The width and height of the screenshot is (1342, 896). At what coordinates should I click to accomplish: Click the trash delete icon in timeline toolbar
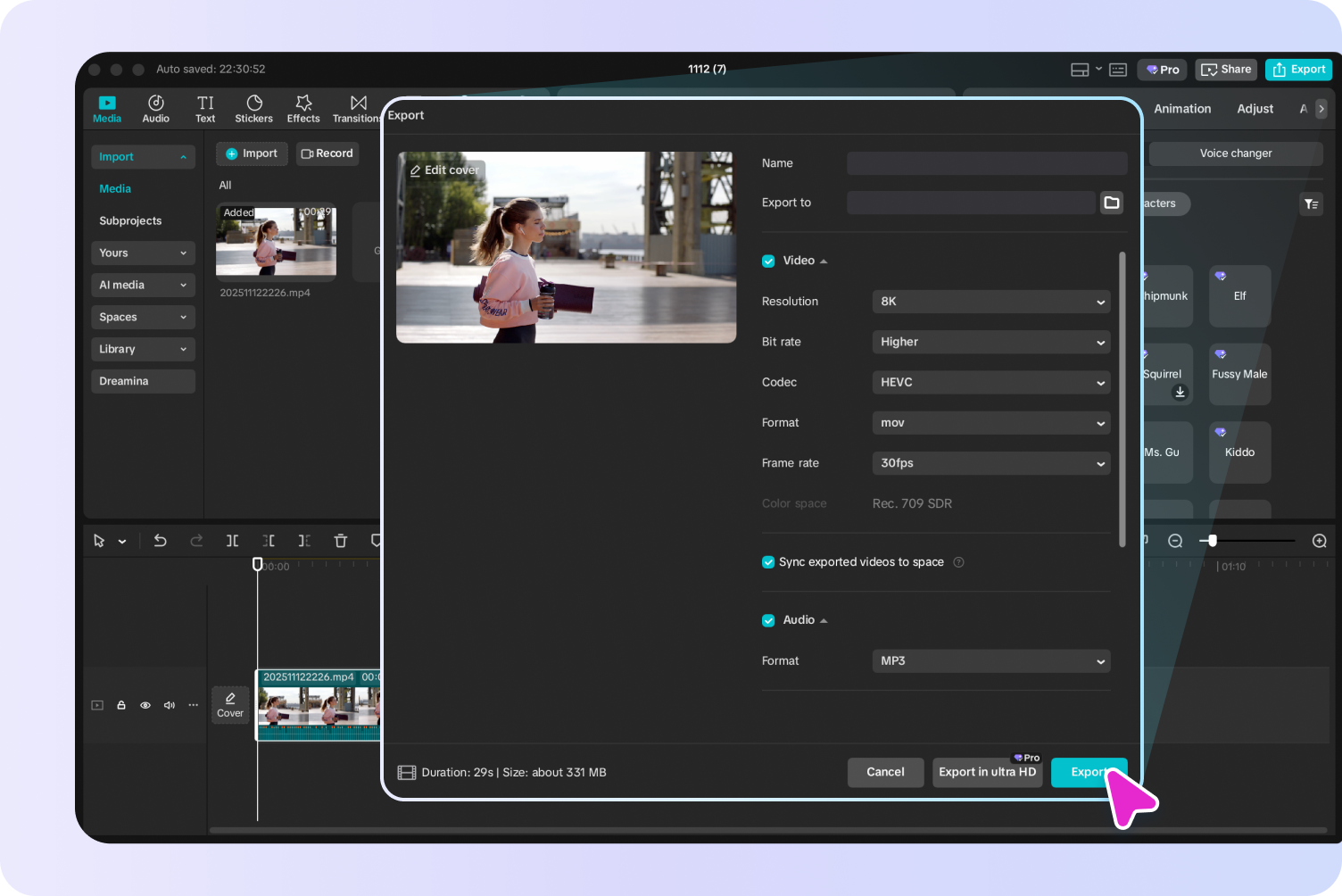(x=340, y=541)
